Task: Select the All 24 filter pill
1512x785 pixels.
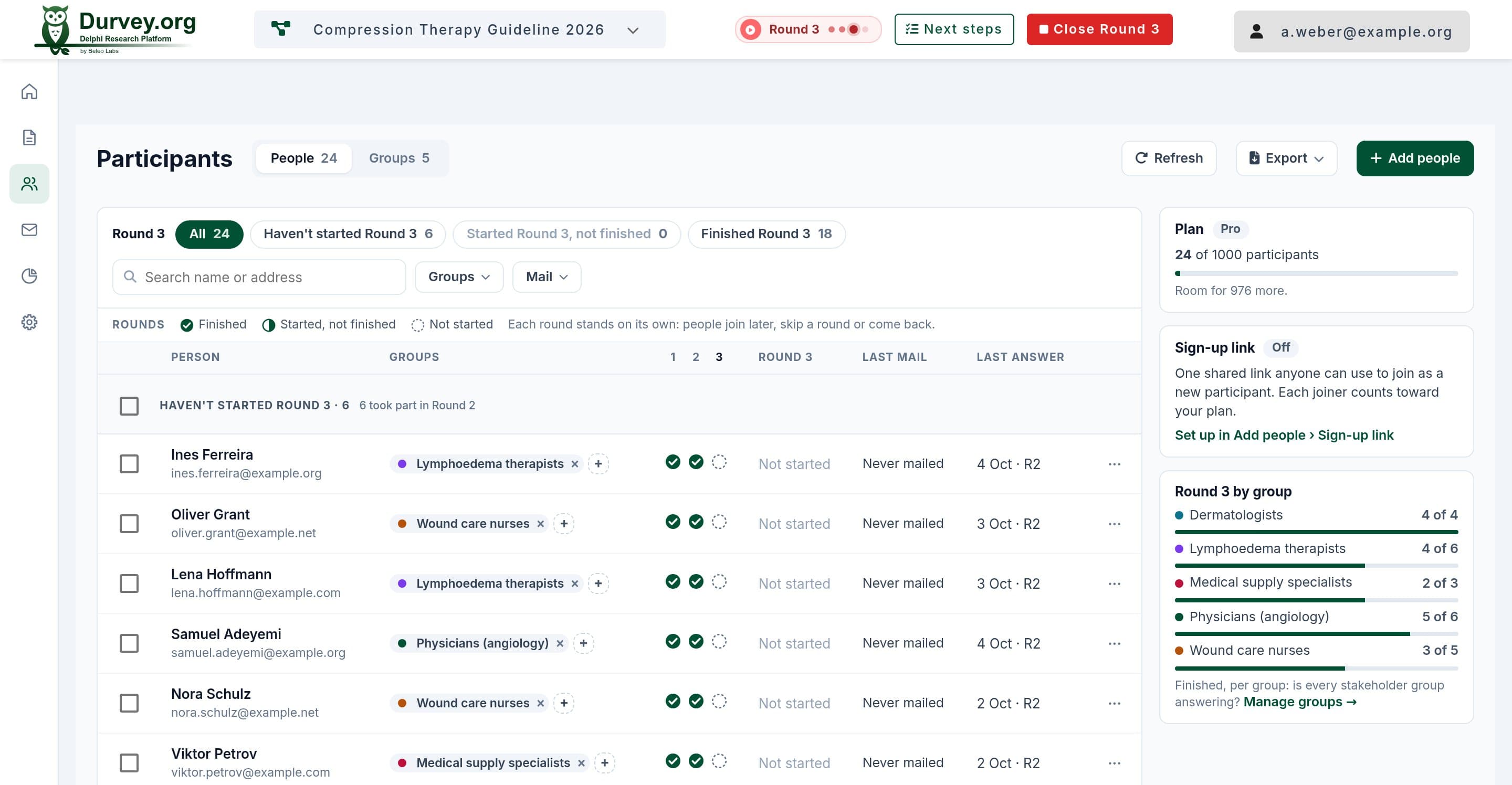Action: click(x=209, y=234)
